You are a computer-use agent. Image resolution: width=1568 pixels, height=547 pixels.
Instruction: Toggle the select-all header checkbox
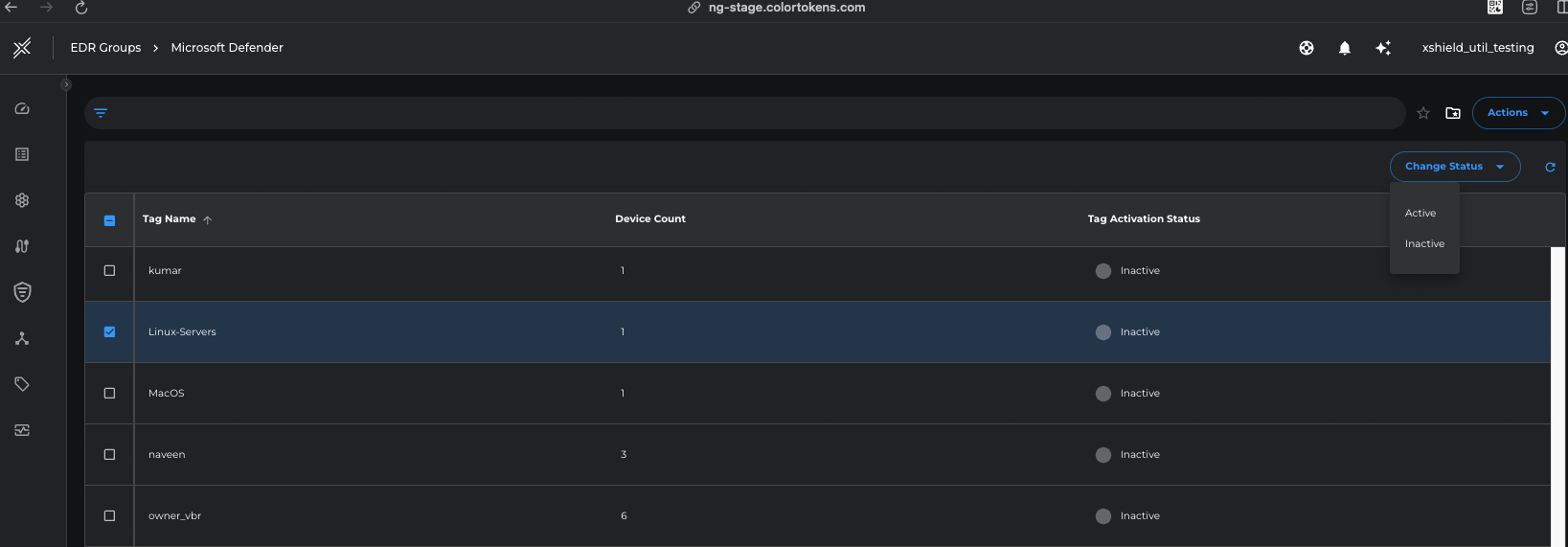pyautogui.click(x=109, y=220)
